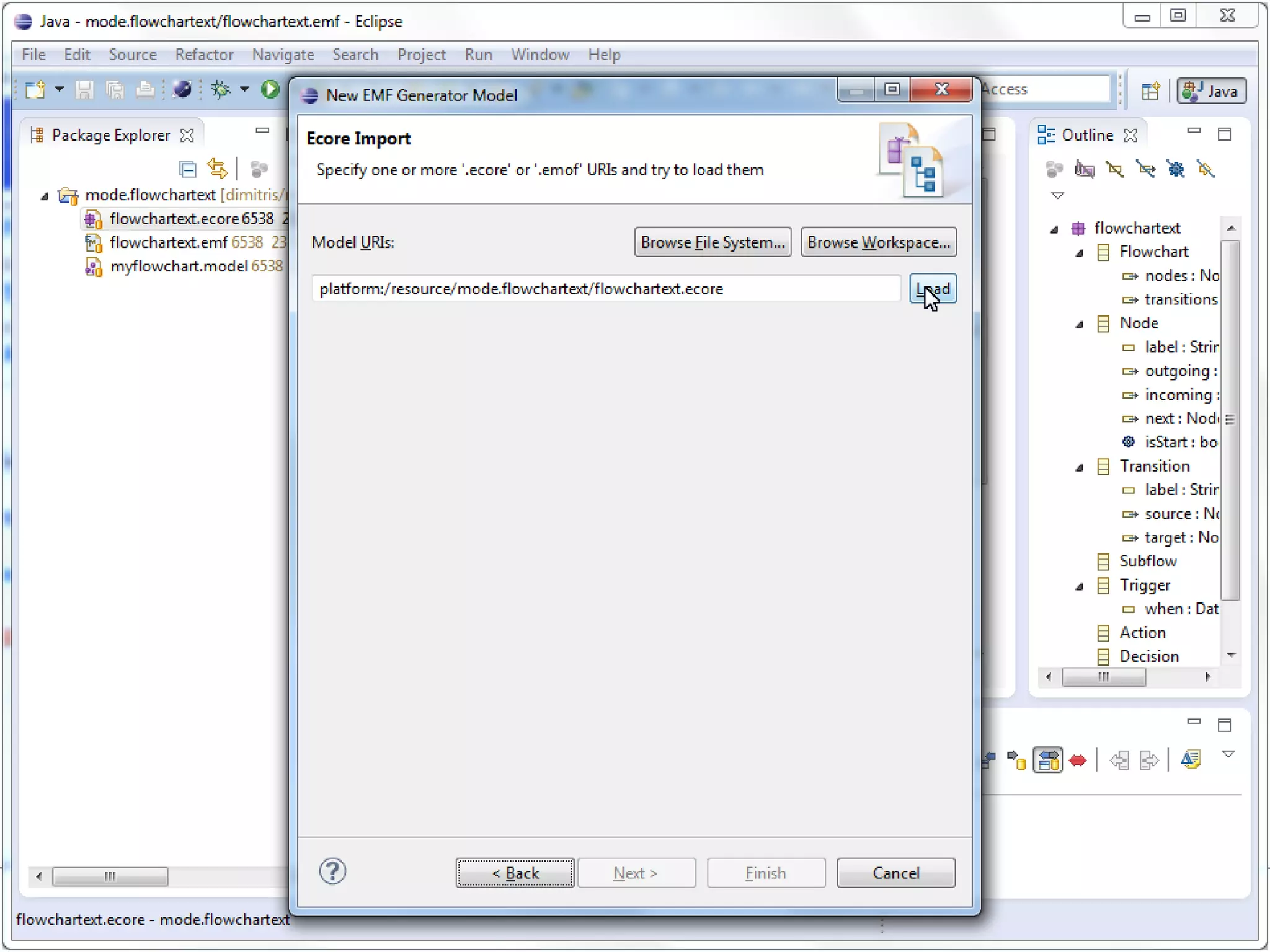Click into the Model URIs text field
This screenshot has width=1270, height=952.
tap(606, 289)
